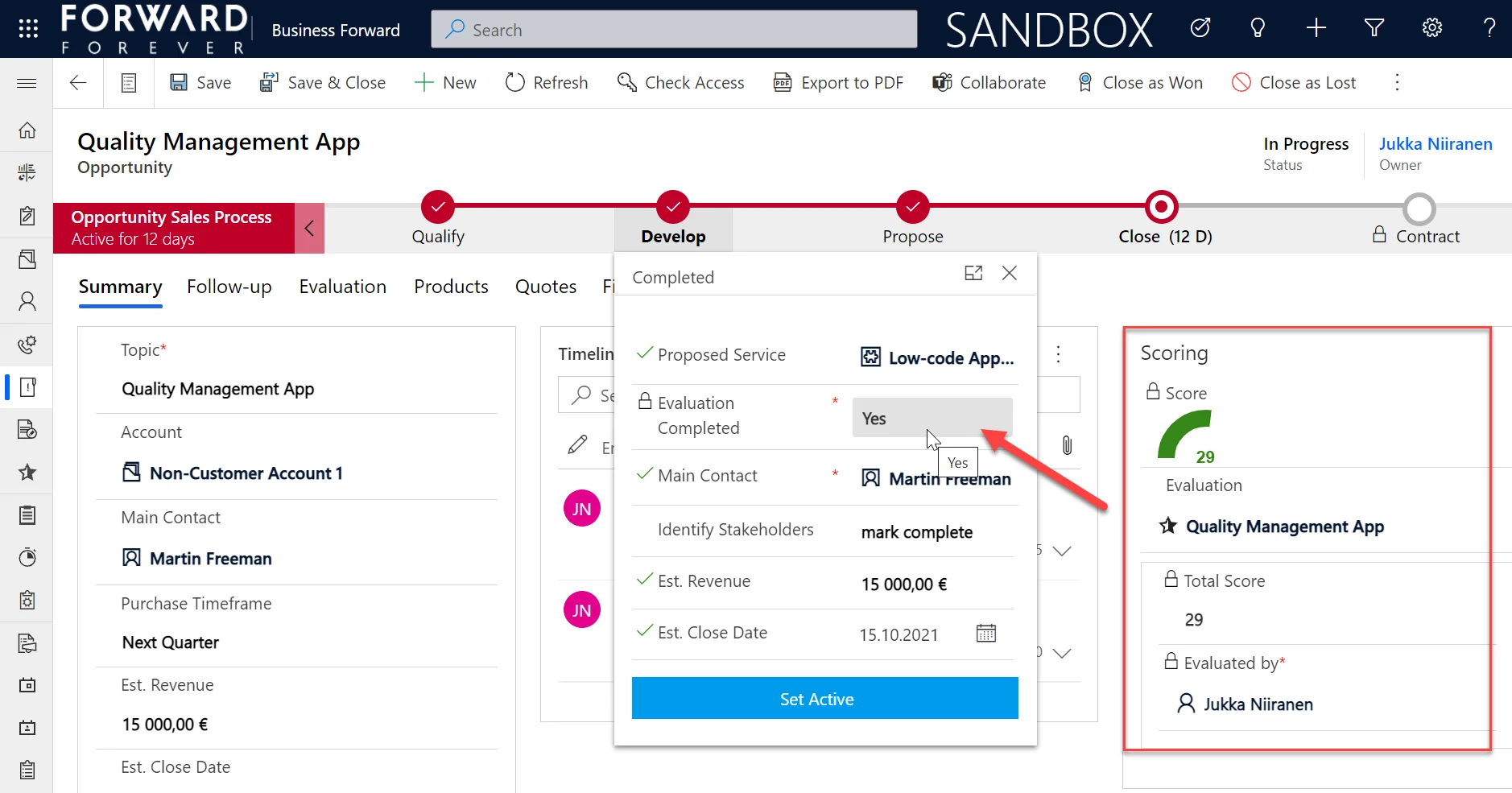Image resolution: width=1512 pixels, height=793 pixels.
Task: Toggle Evaluation Completed Yes field
Action: 932,418
